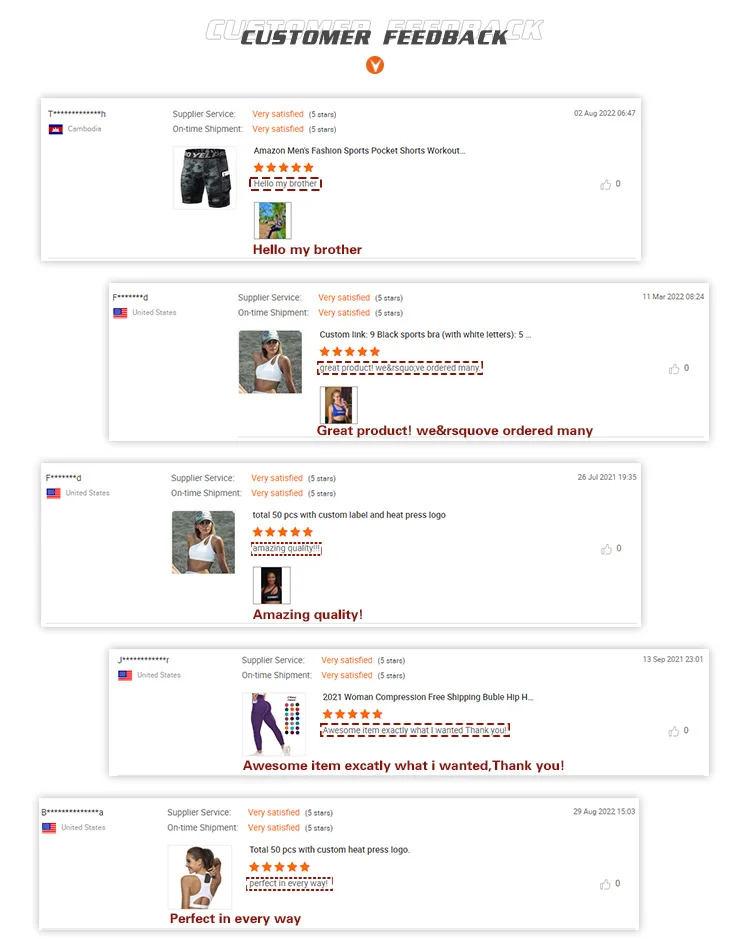750x939 pixels.
Task: Open the camo sports shorts product thumbnail
Action: pyautogui.click(x=205, y=178)
